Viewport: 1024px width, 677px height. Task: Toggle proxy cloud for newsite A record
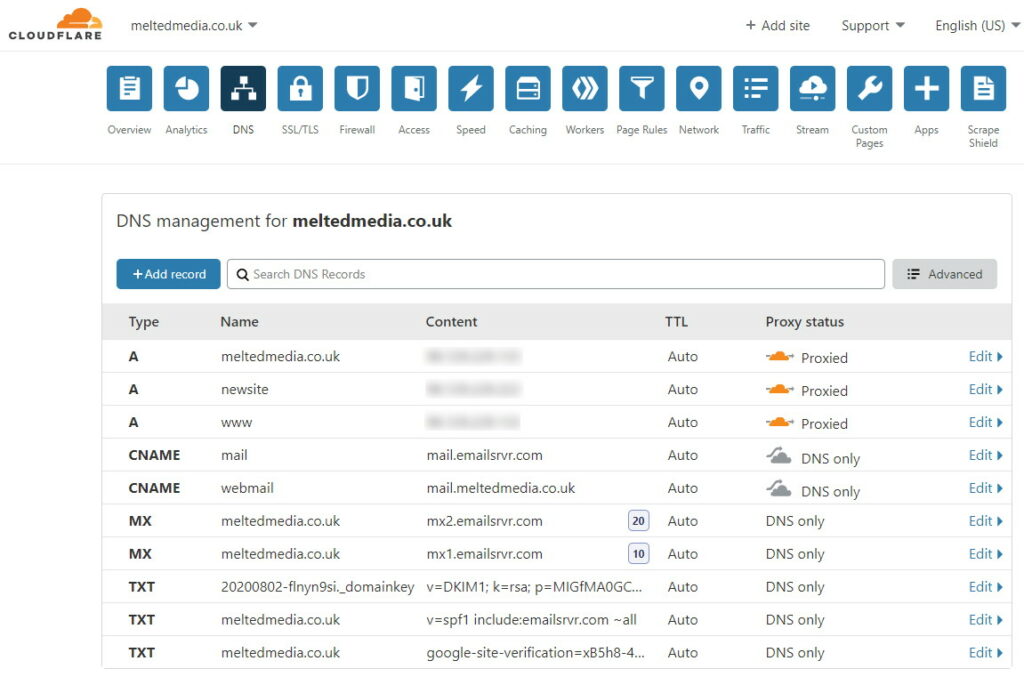[x=780, y=389]
